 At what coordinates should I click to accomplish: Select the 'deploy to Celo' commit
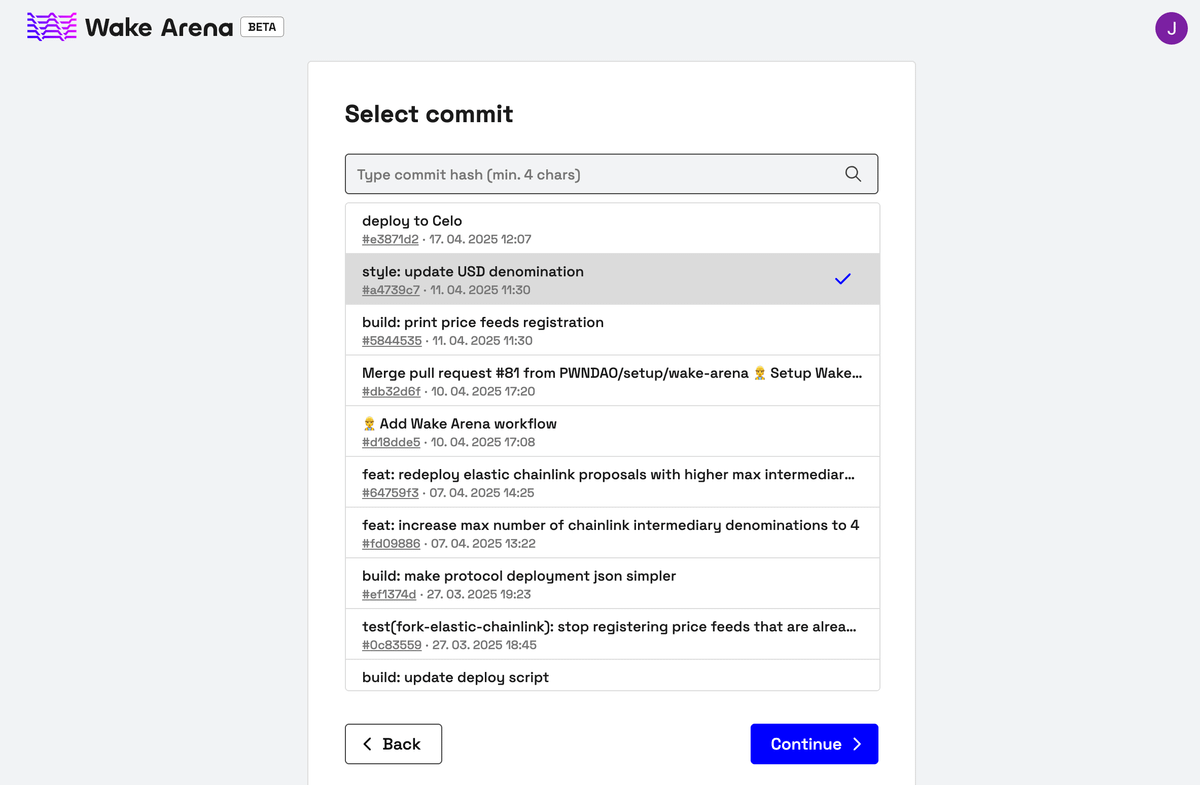tap(612, 229)
